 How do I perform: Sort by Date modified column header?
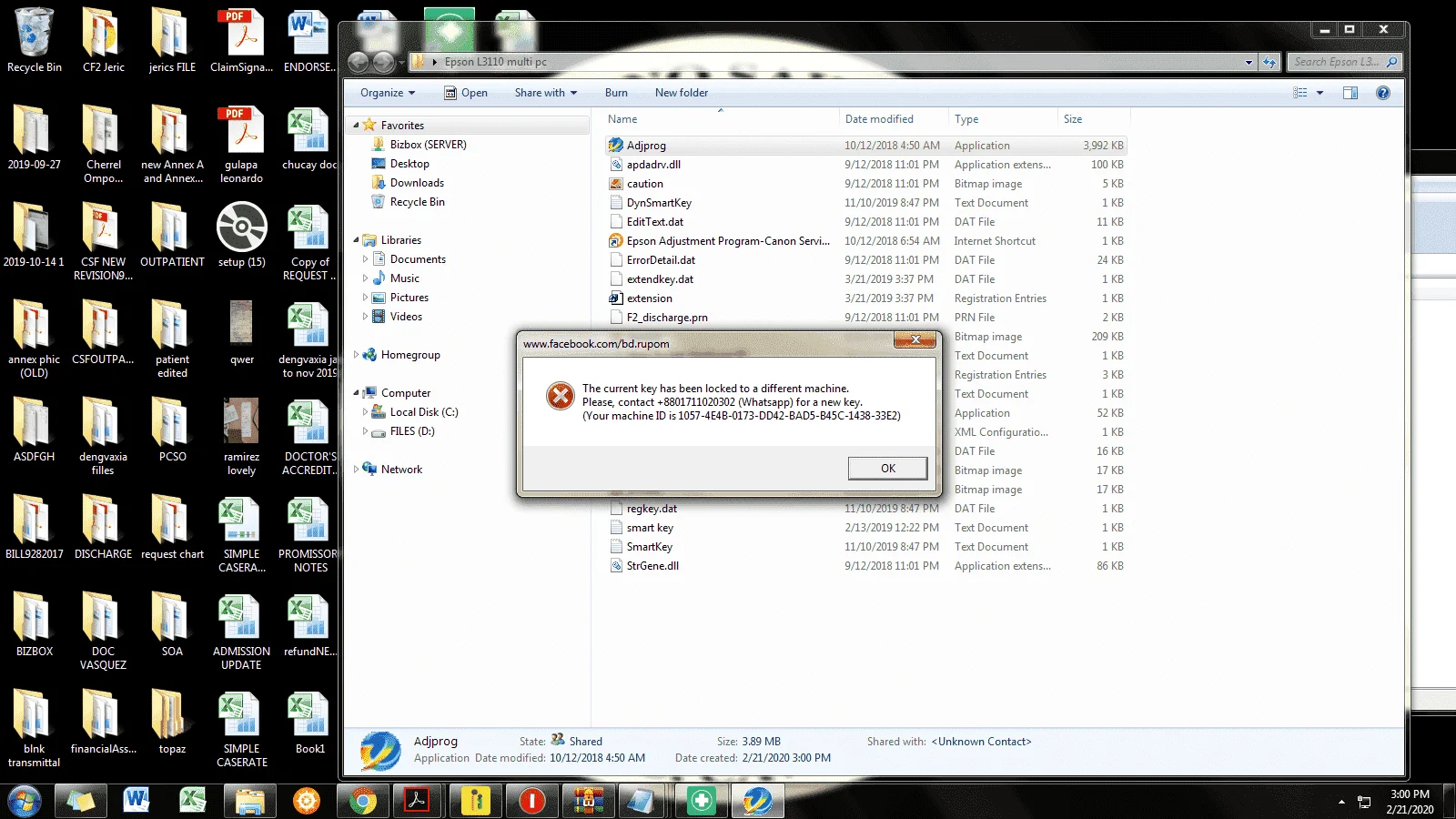coord(892,119)
